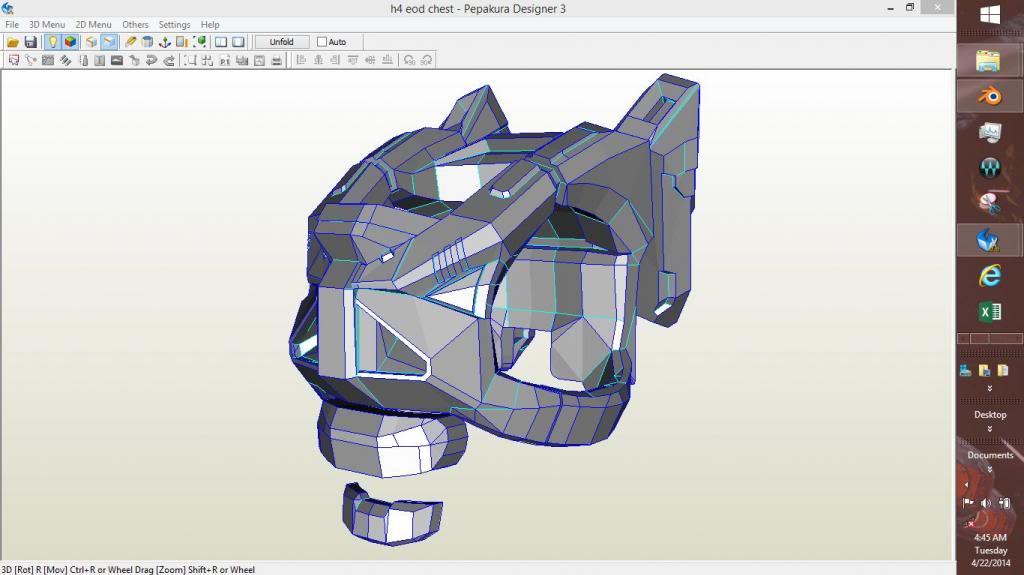Select the text input T tool

pyautogui.click(x=99, y=60)
